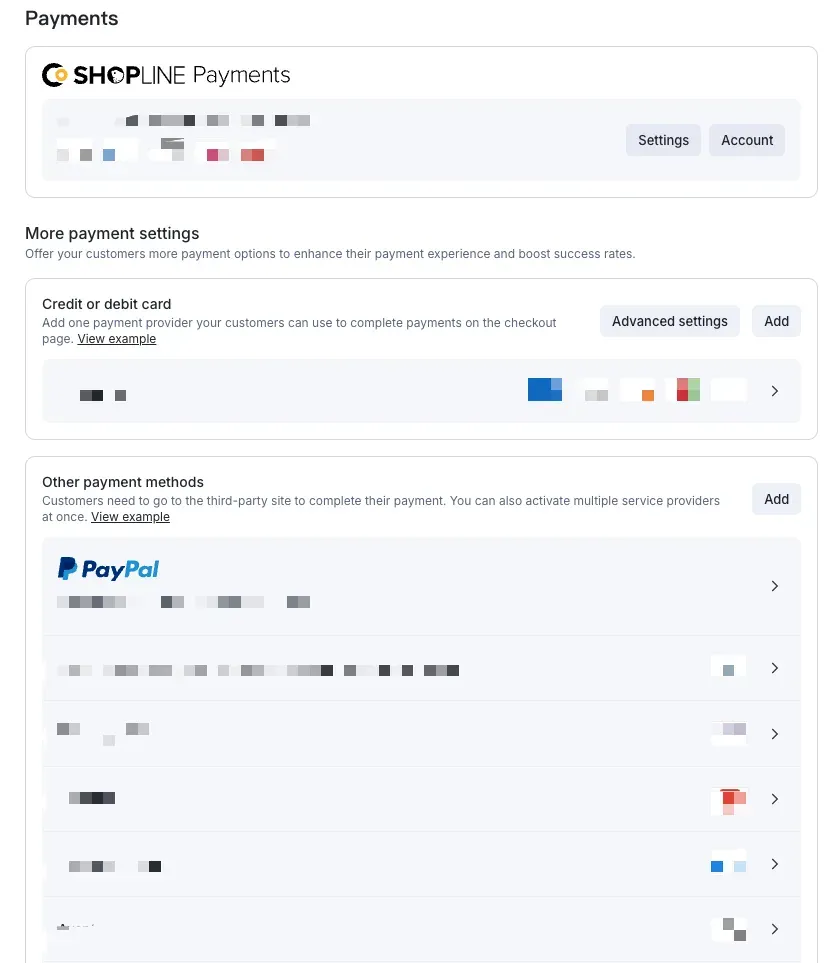
Task: Click the blue card brand icon in the credit card row
Action: (544, 390)
